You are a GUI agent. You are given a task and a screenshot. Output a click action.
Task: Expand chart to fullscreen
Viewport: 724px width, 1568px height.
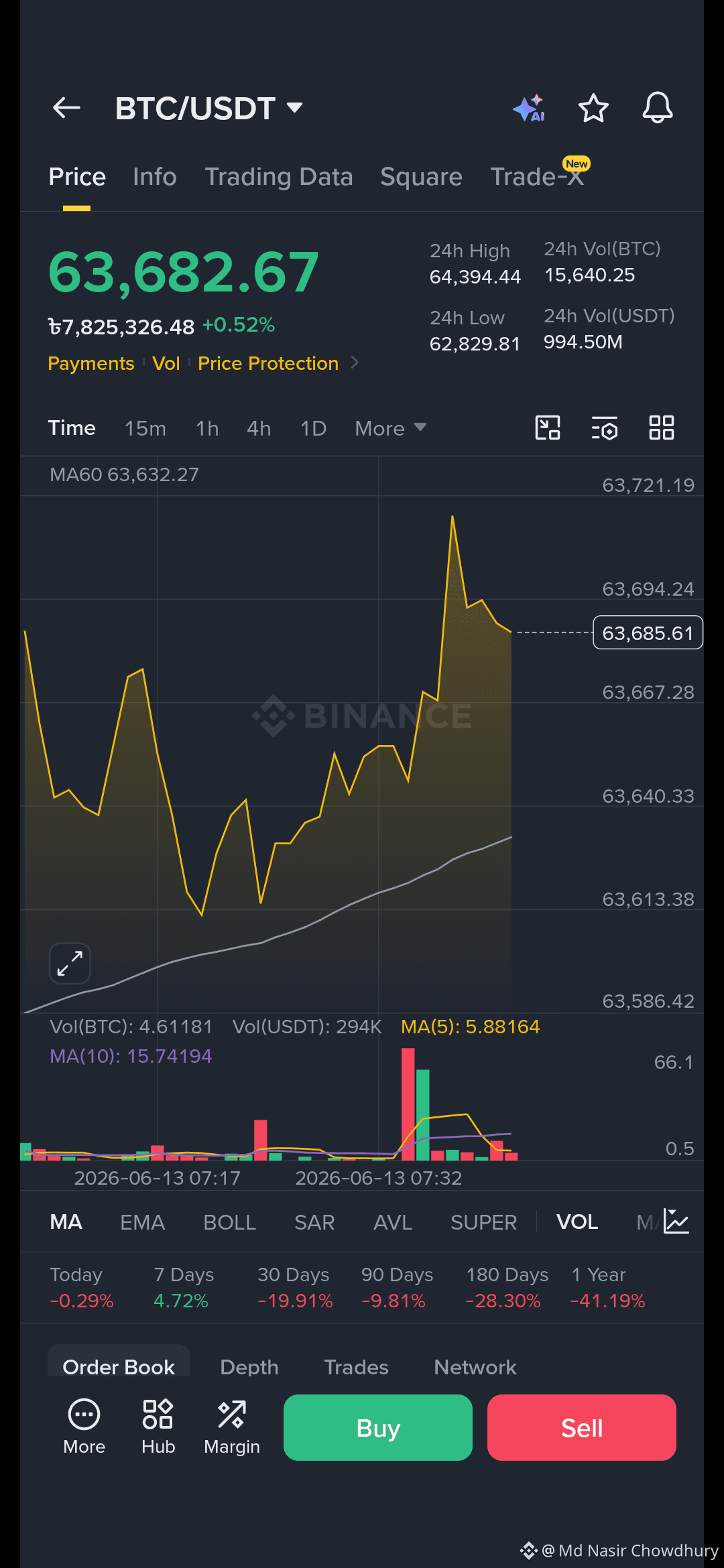(70, 964)
